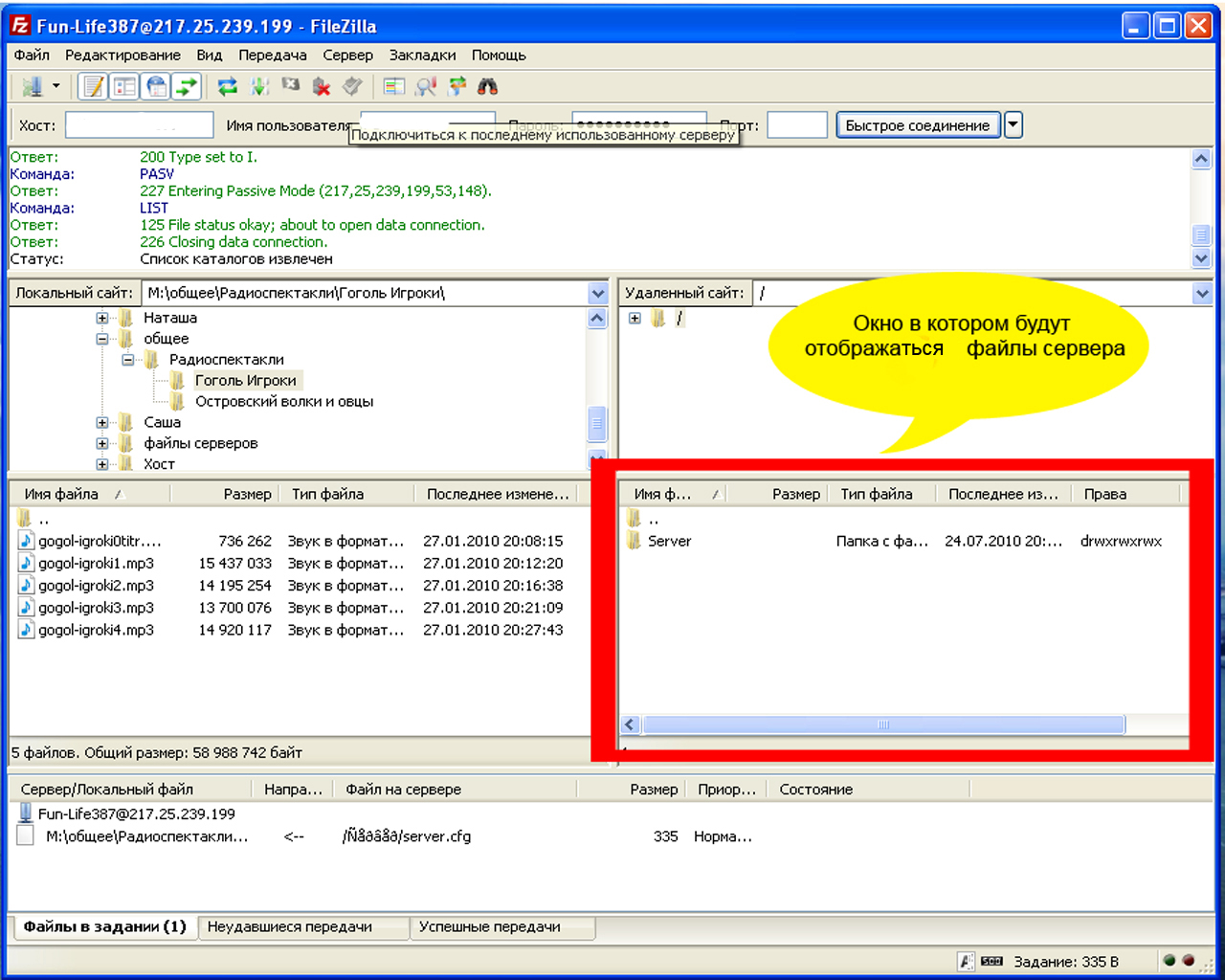Image resolution: width=1225 pixels, height=980 pixels.
Task: Switch to Неудавшиеся передачи tab
Action: click(x=303, y=927)
